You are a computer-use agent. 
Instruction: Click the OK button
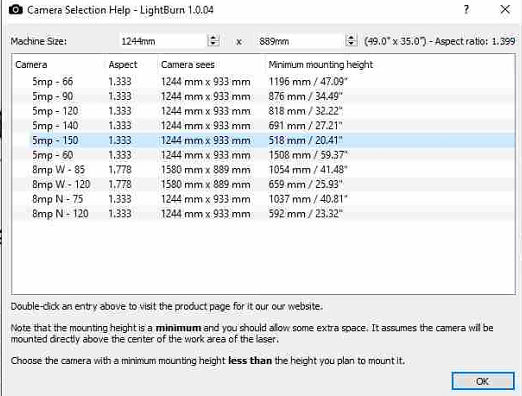coord(483,381)
